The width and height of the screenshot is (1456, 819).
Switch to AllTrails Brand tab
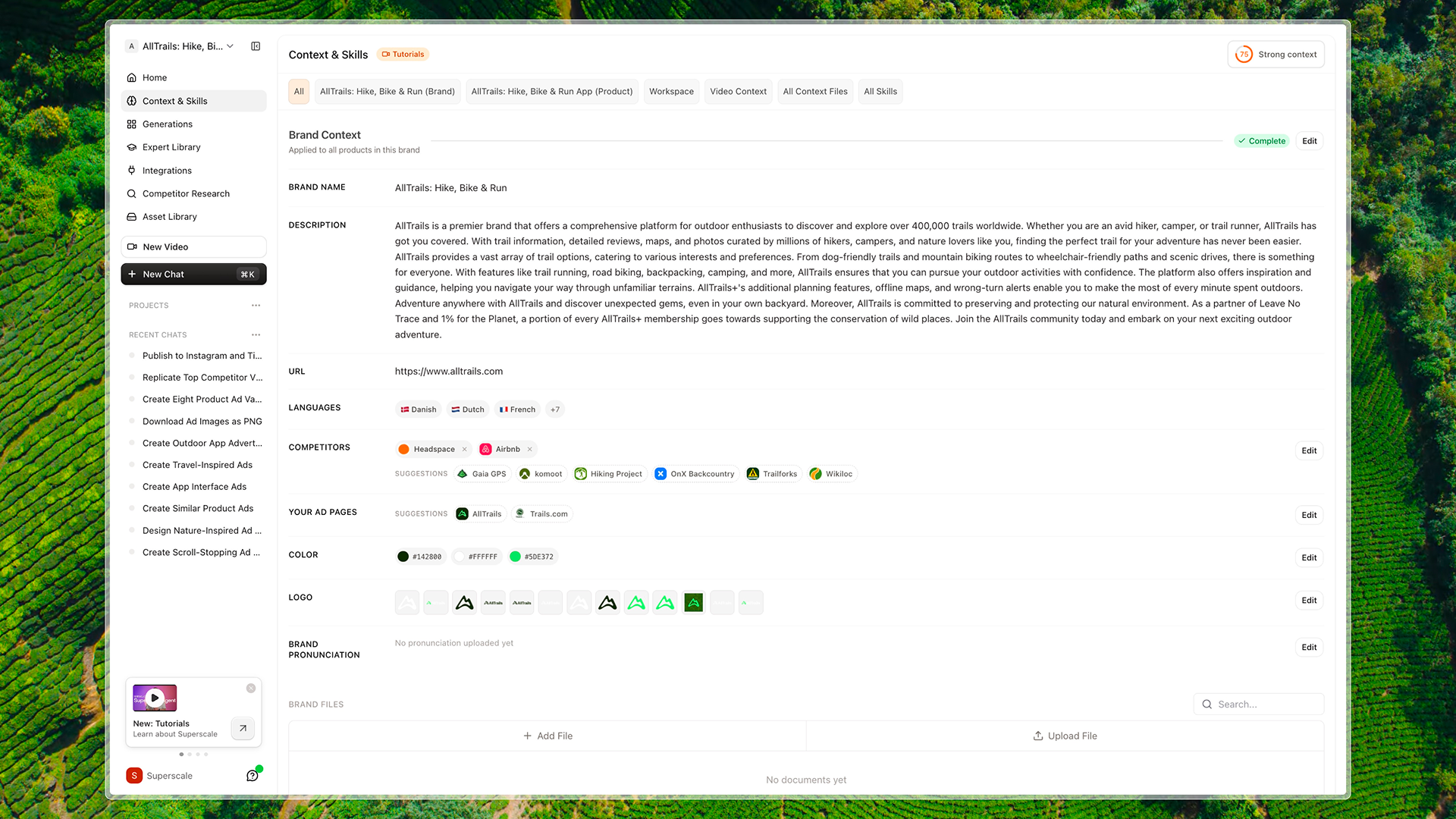[388, 92]
